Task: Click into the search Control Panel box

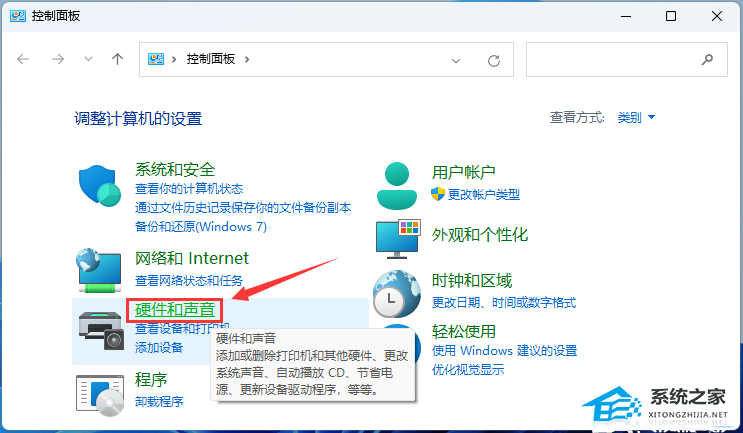Action: coord(626,59)
